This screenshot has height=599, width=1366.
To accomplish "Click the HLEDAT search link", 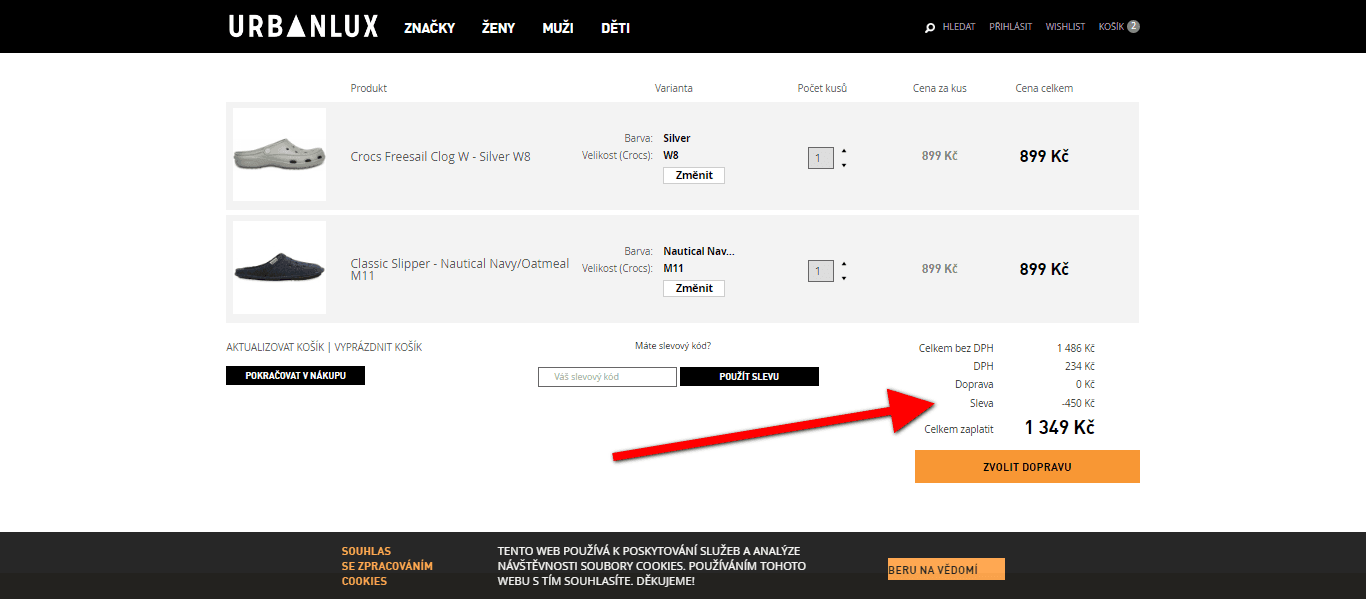I will 959,27.
